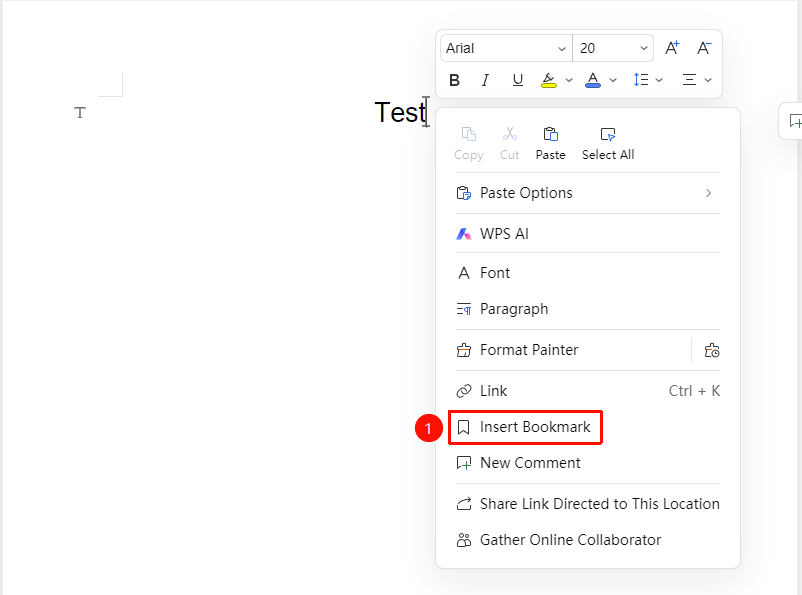Click the T paragraph marker in left margin
802x595 pixels.
point(80,113)
